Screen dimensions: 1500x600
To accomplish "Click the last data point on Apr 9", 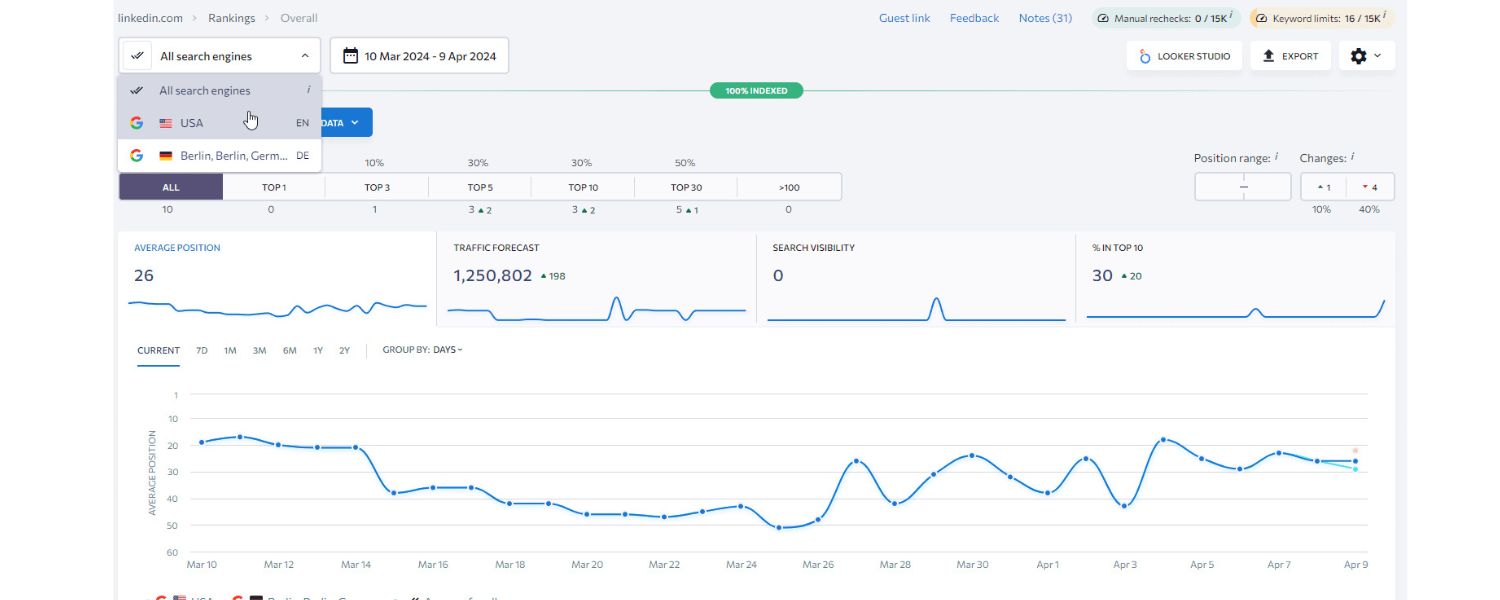I will (x=1355, y=462).
